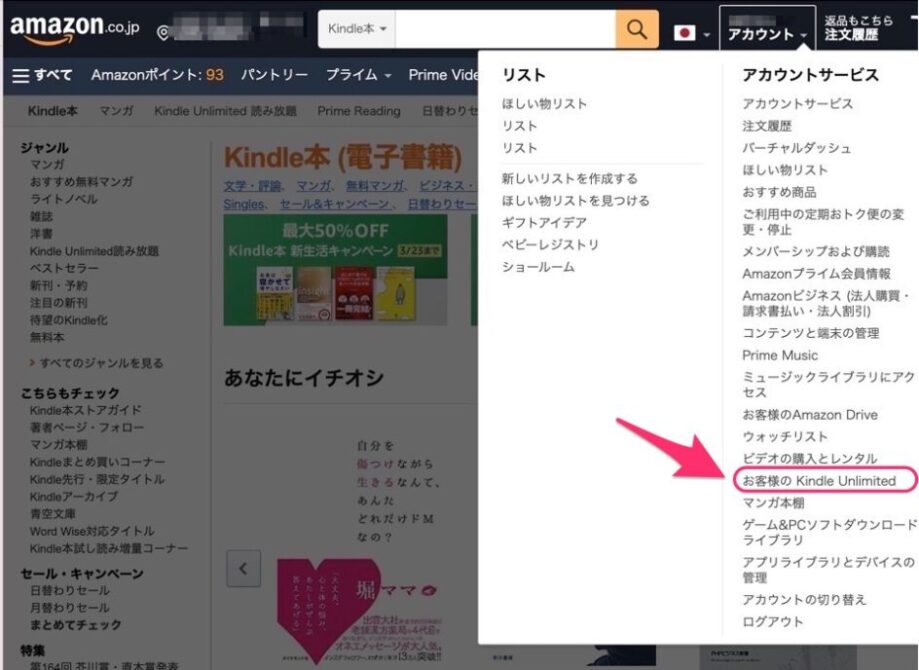Select Amazonビジネス menu entry
Viewport: 919px width, 670px height.
[825, 303]
